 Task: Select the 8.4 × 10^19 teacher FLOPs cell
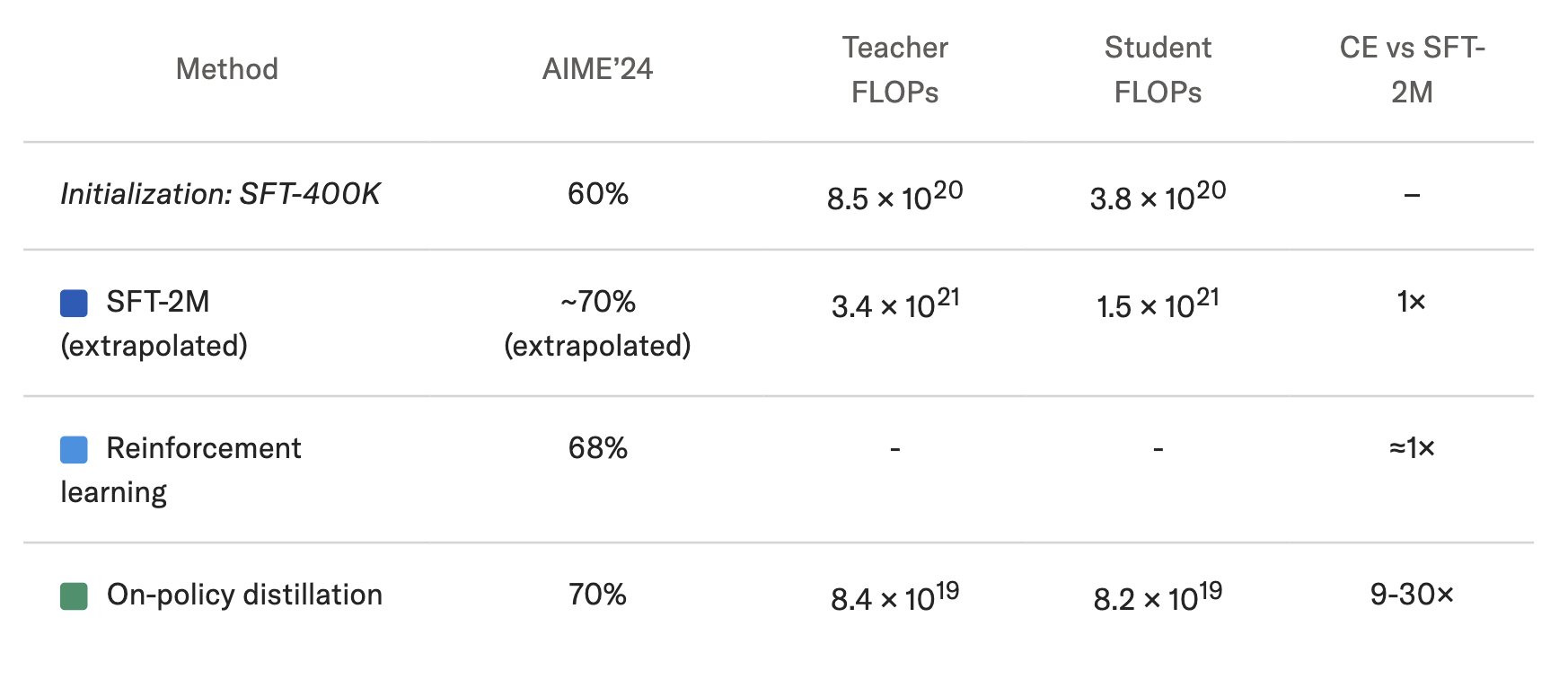(x=895, y=595)
